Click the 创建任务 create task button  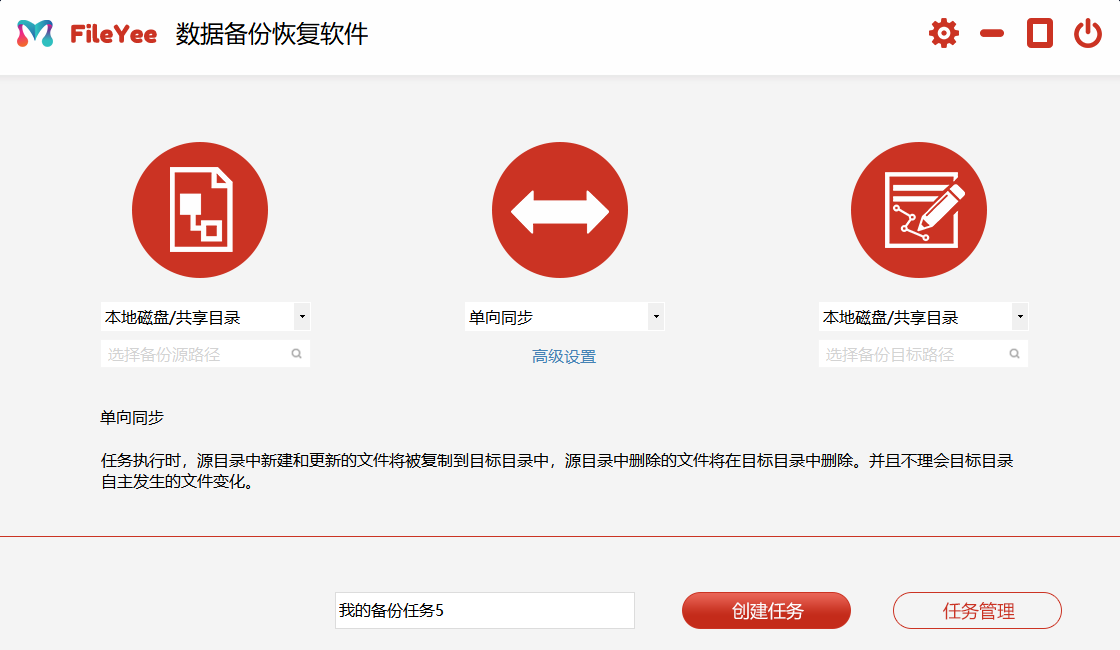pyautogui.click(x=766, y=610)
